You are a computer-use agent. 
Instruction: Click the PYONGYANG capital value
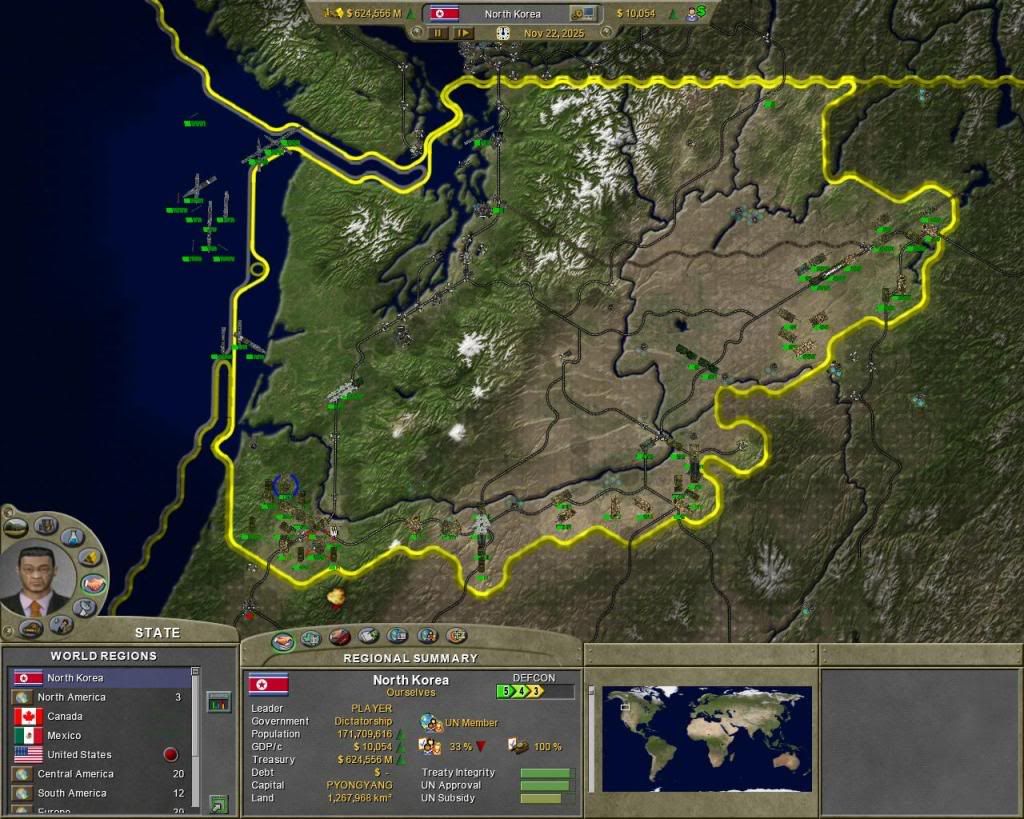point(359,785)
